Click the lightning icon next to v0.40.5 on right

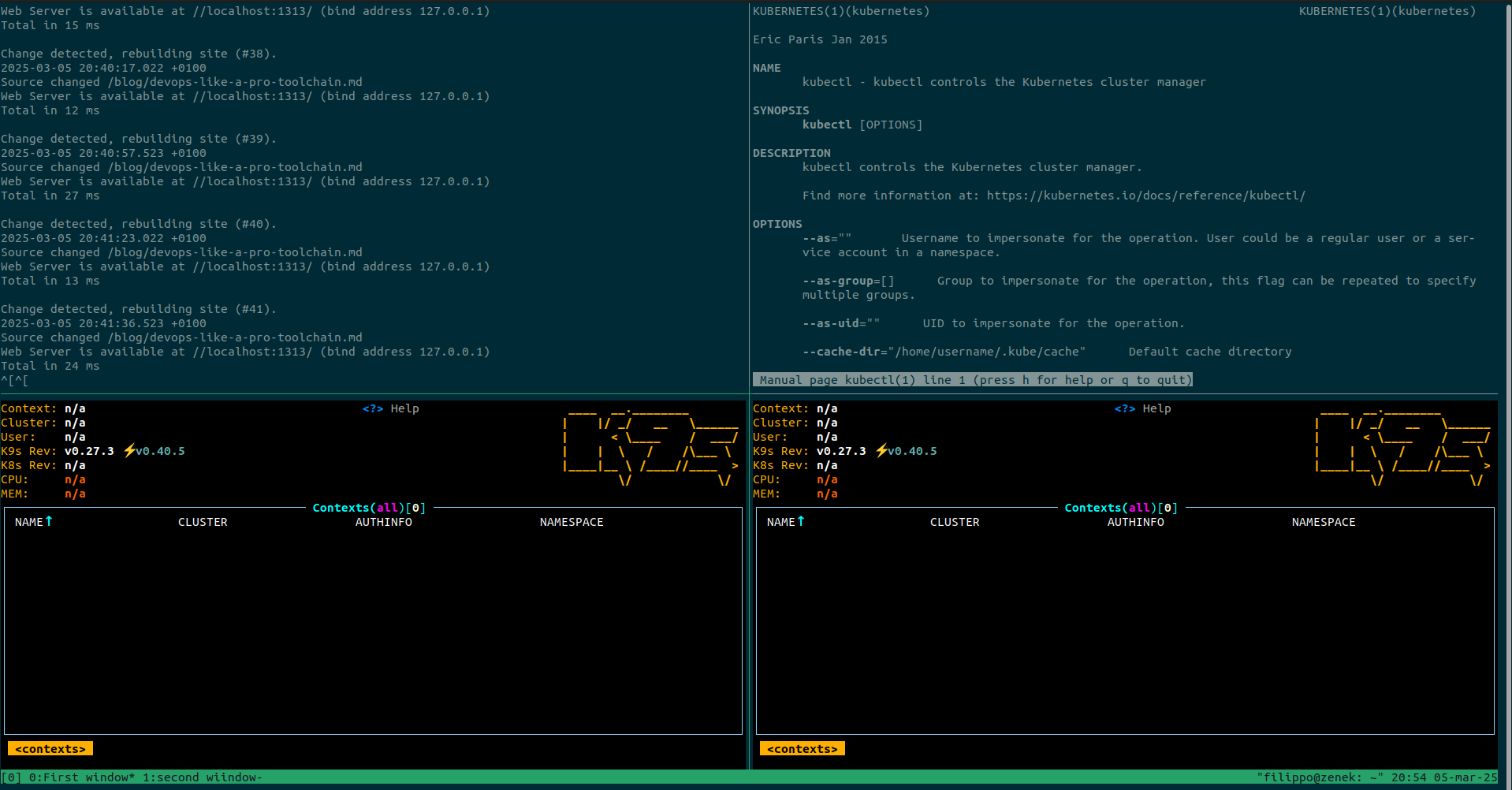point(881,451)
